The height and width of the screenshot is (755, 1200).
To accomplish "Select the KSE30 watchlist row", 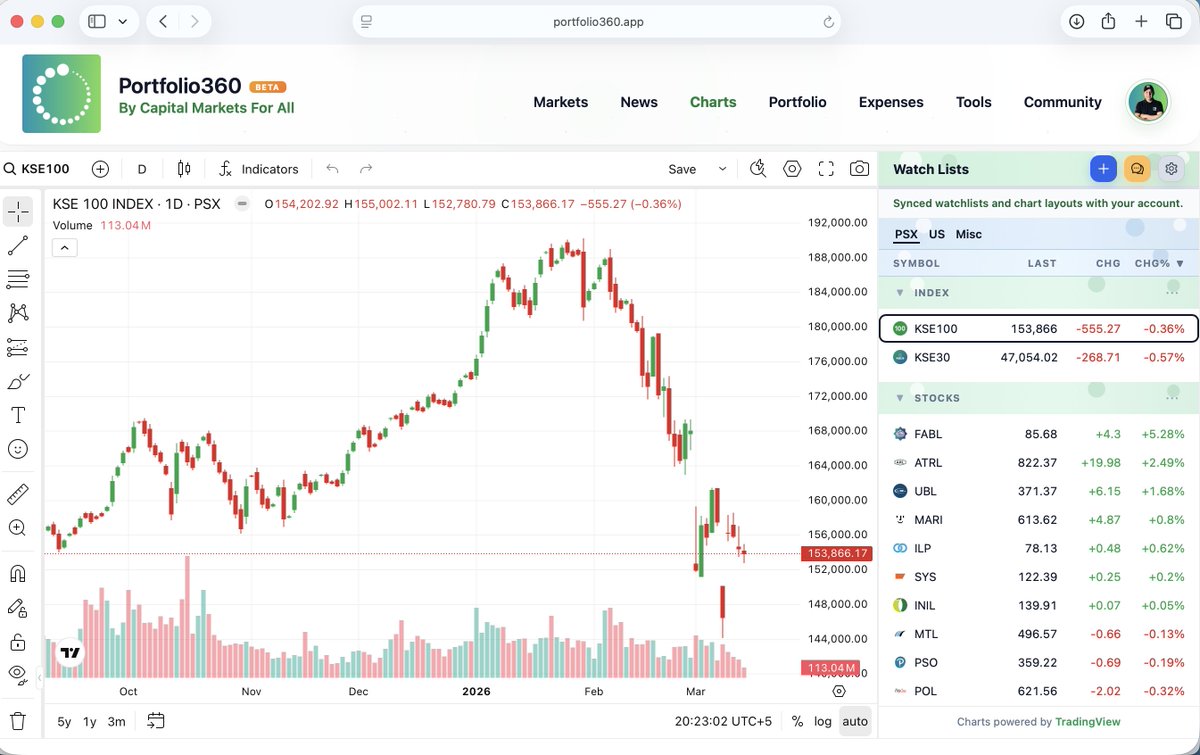I will (x=1038, y=357).
